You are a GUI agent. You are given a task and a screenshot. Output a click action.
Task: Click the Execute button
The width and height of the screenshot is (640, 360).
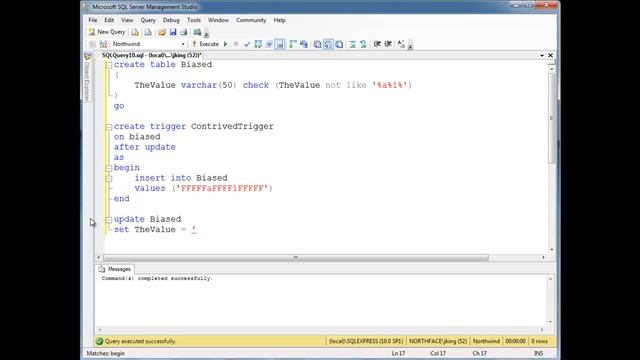click(x=206, y=44)
